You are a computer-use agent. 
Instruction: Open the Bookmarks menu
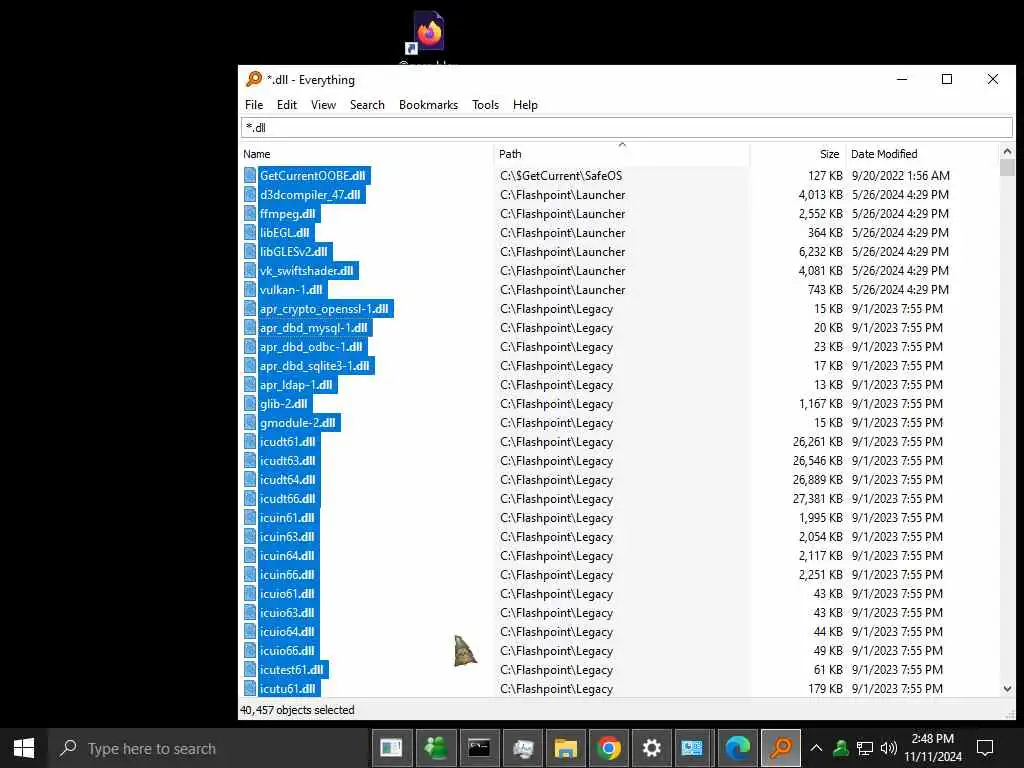pos(428,104)
